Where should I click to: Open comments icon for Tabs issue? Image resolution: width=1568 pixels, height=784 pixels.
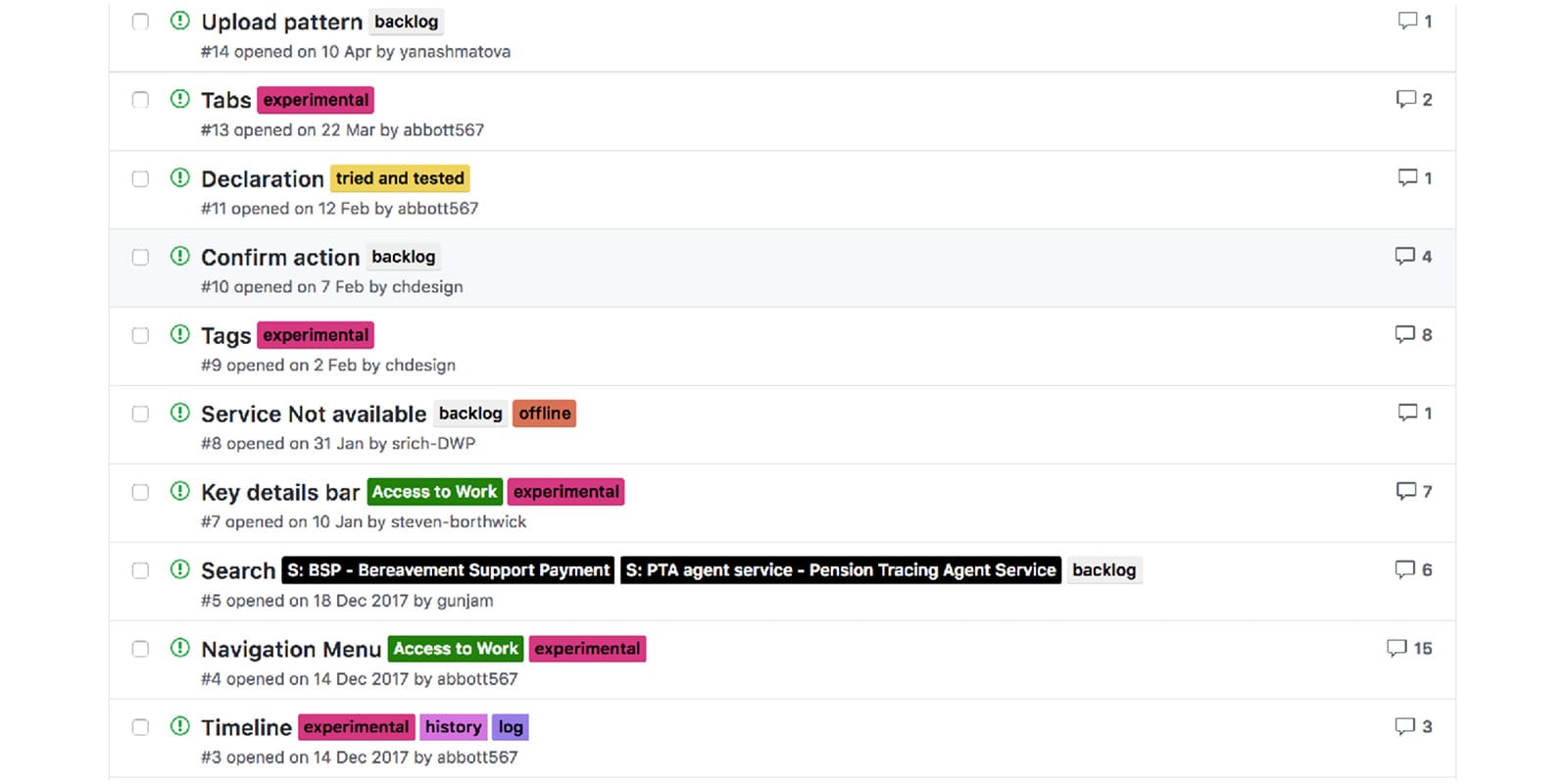(1406, 99)
